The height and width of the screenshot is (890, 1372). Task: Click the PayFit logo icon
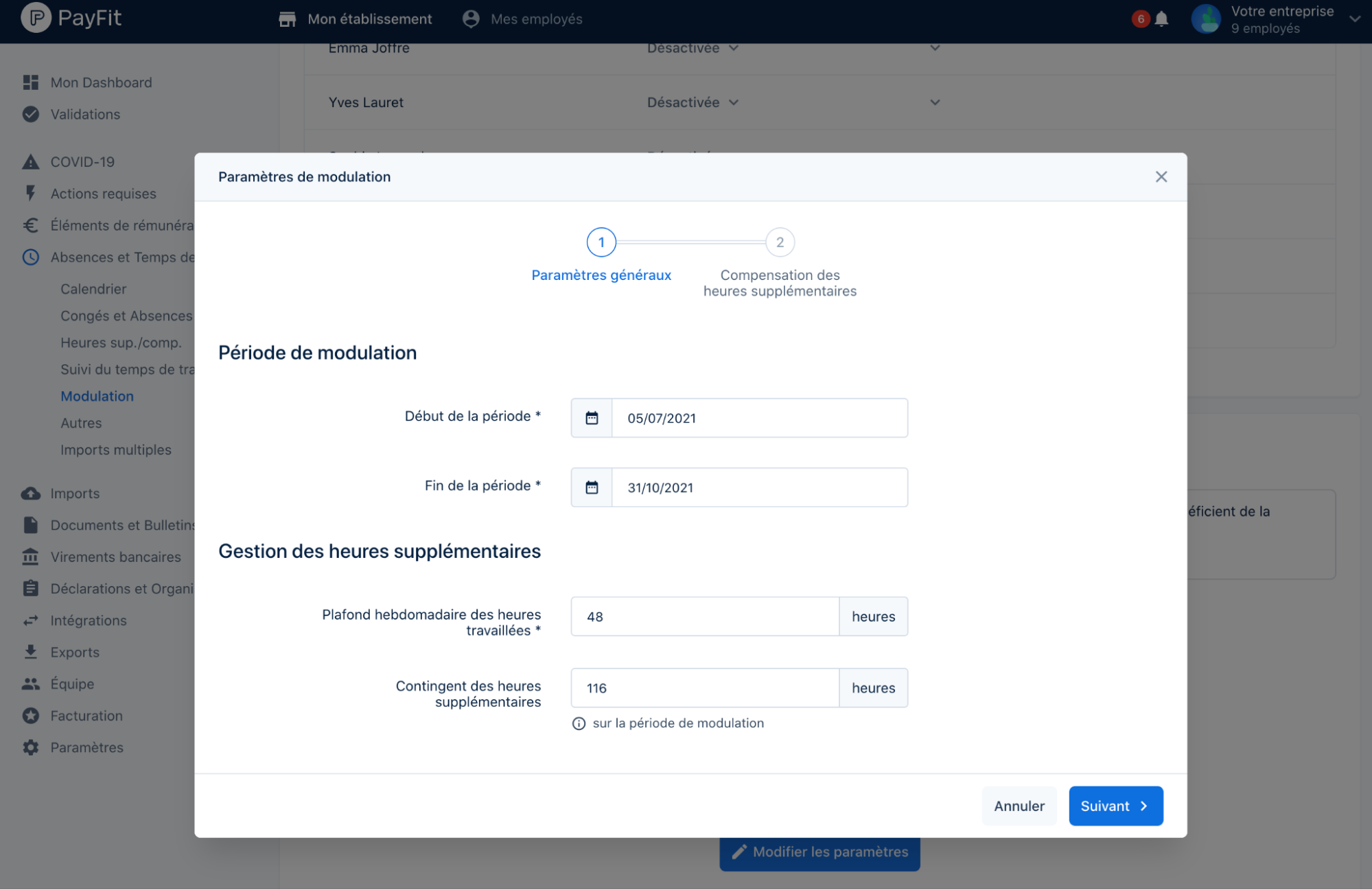tap(36, 17)
